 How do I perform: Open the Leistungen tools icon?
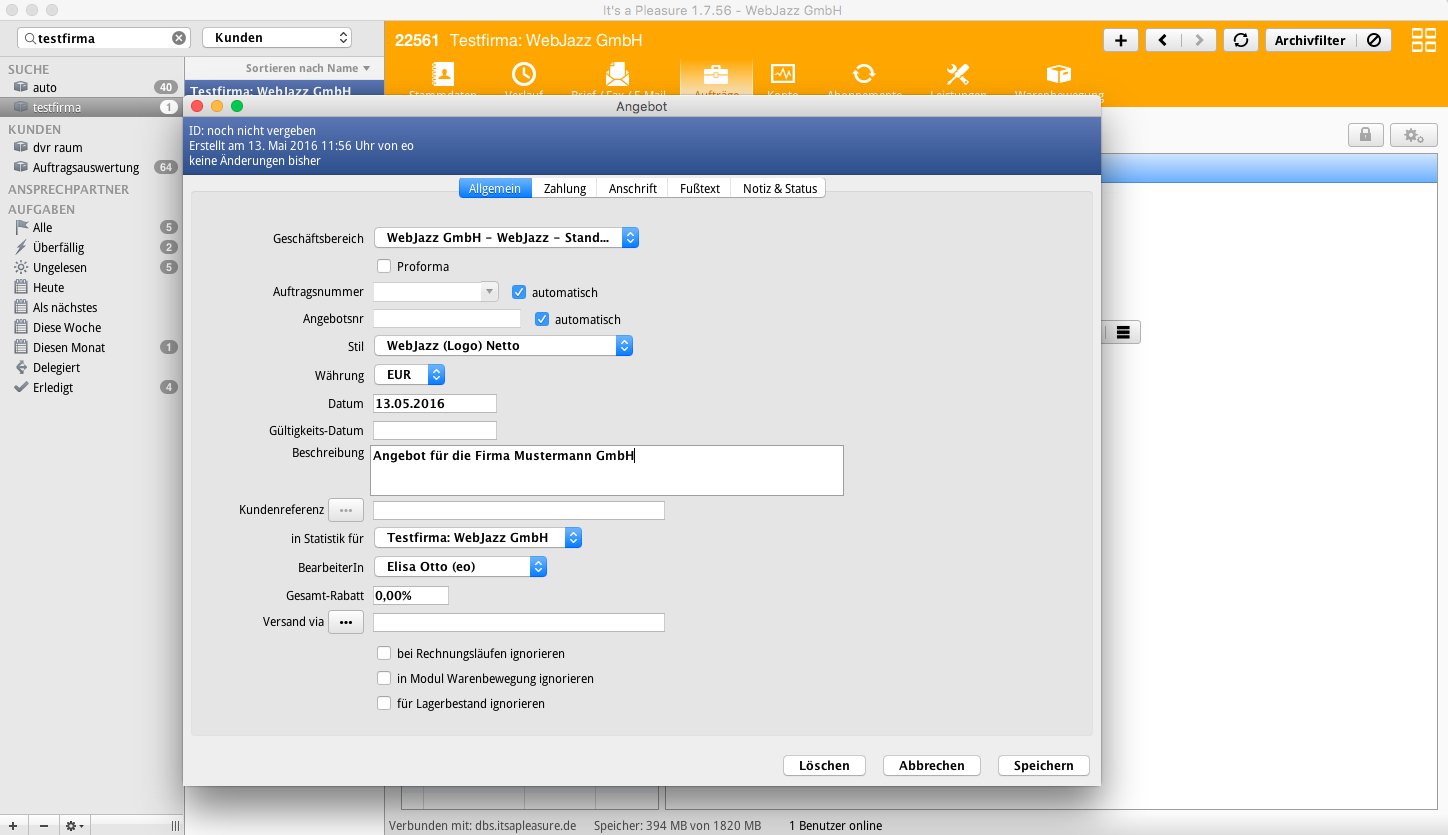click(x=958, y=74)
